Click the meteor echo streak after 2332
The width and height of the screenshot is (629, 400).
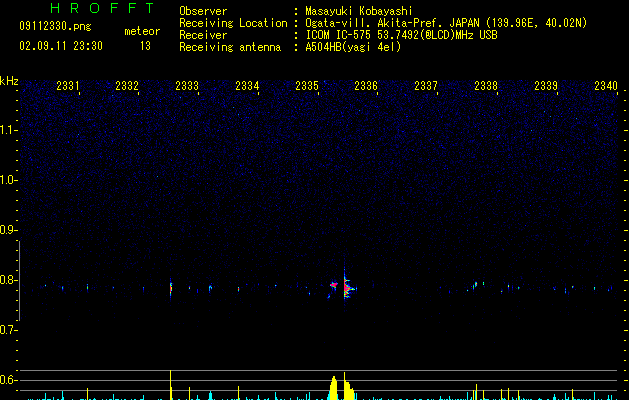(171, 288)
